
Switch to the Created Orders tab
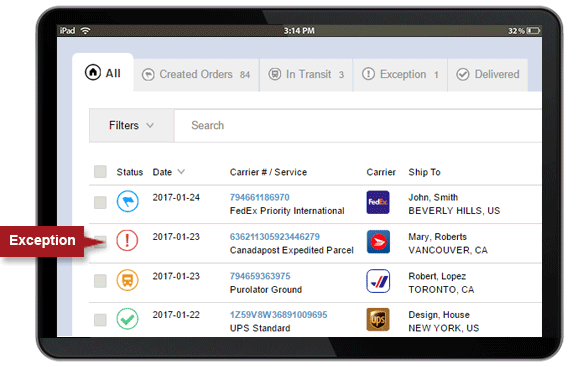[196, 75]
